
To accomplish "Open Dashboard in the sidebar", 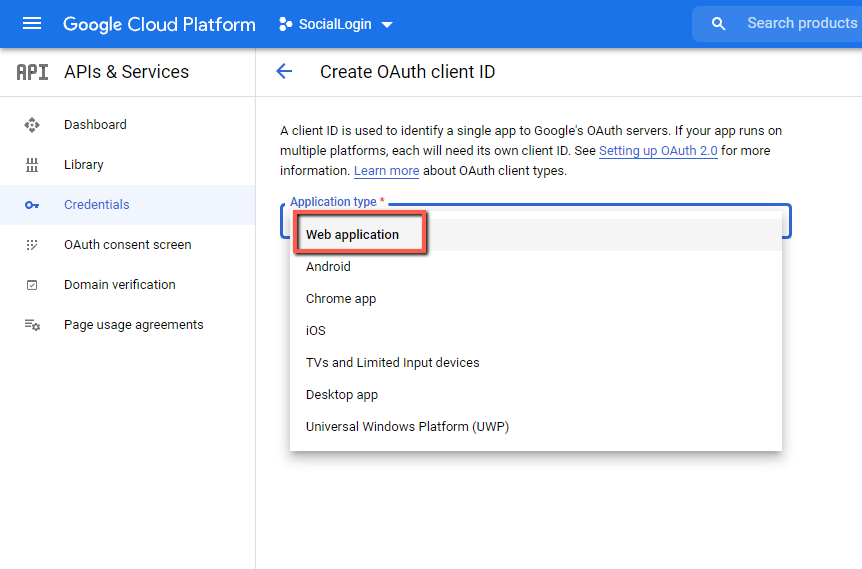I will [95, 125].
